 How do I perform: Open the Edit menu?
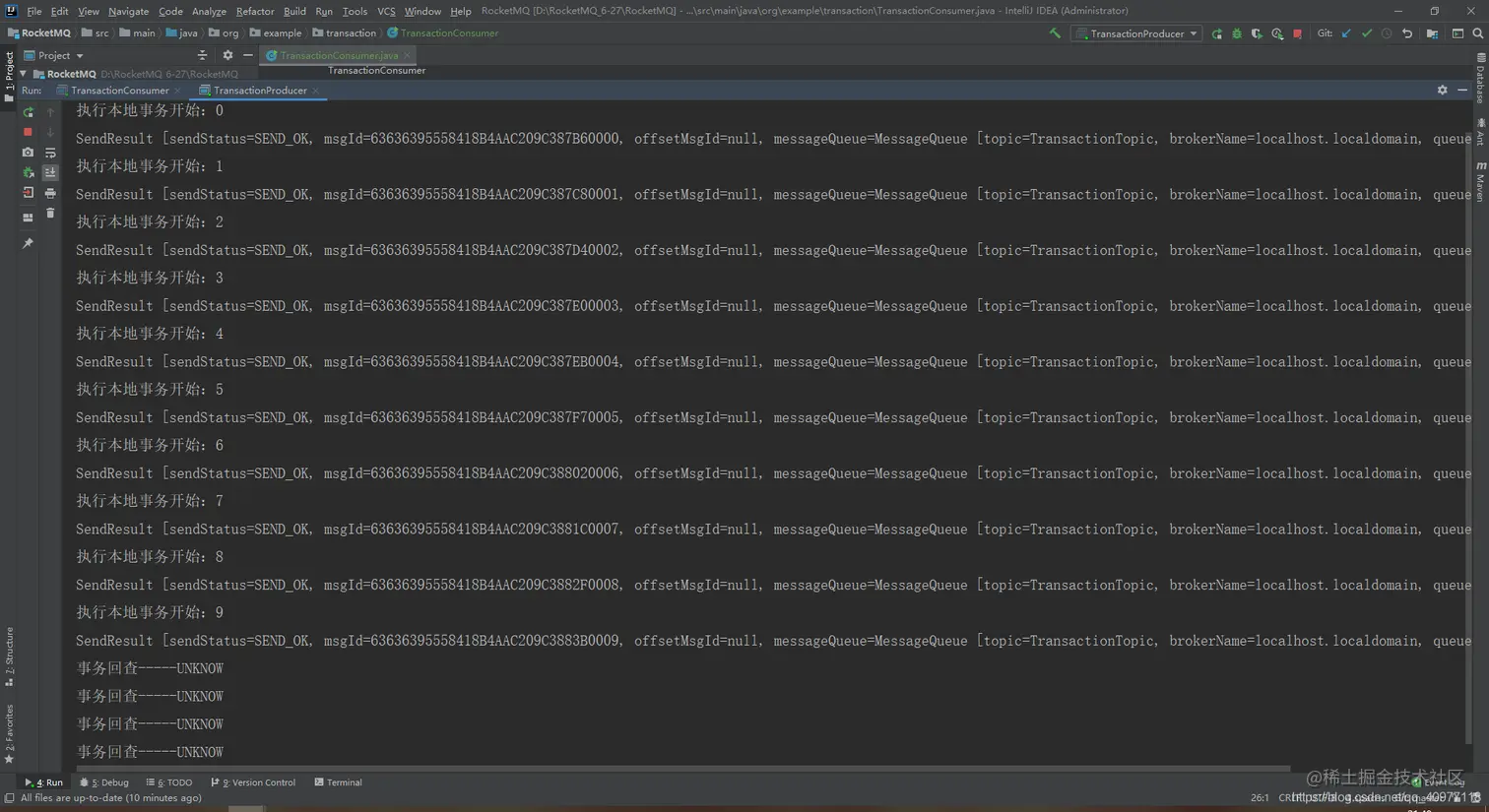pos(59,12)
